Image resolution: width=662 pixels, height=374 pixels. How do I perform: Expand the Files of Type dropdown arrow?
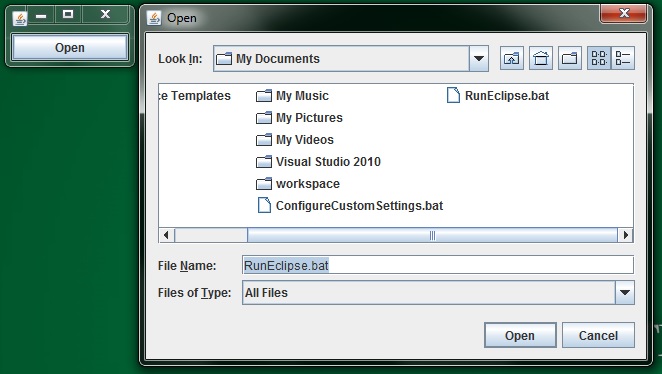coord(625,293)
